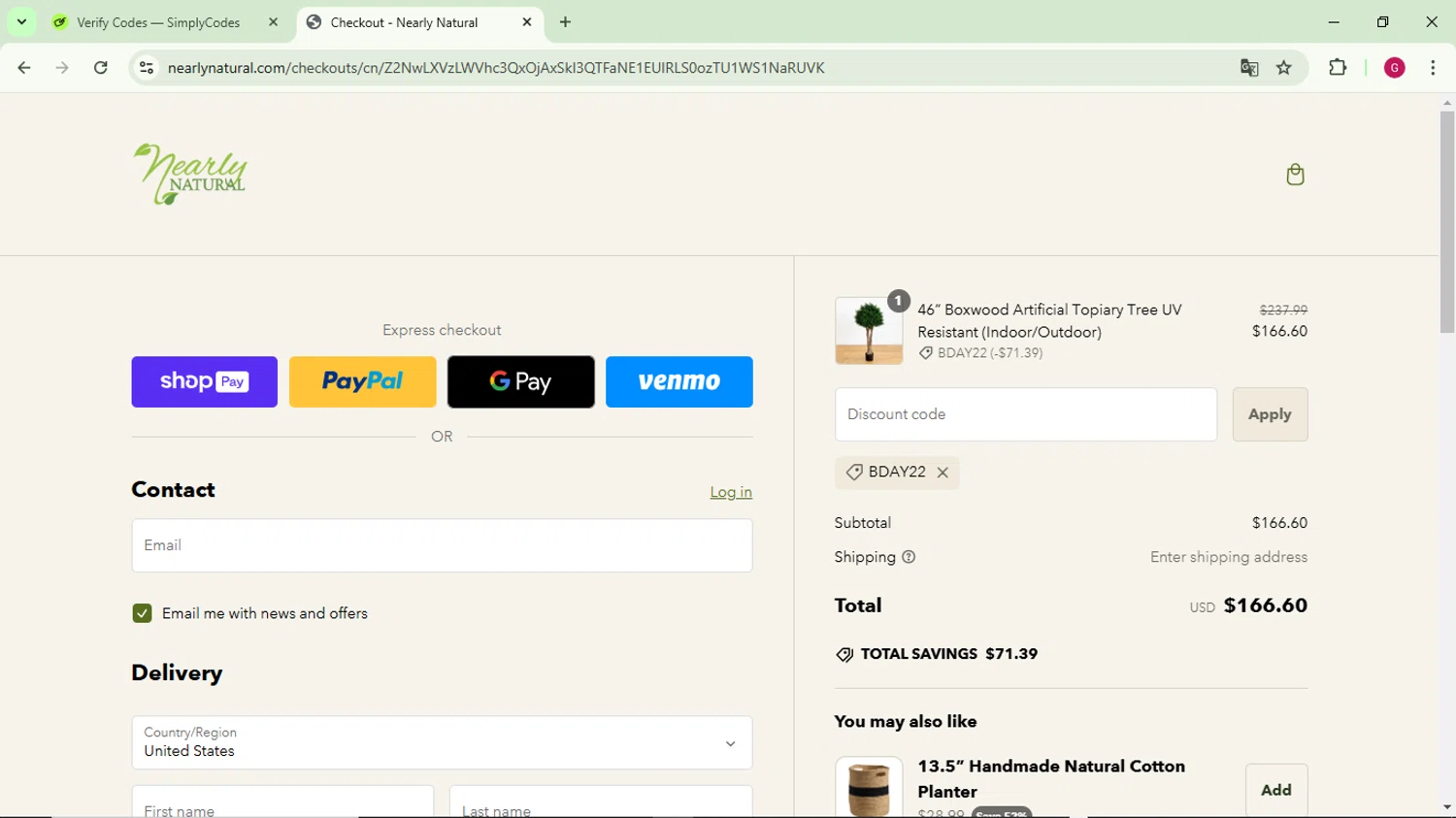Choose Venmo express checkout
The width and height of the screenshot is (1456, 818).
click(x=679, y=381)
